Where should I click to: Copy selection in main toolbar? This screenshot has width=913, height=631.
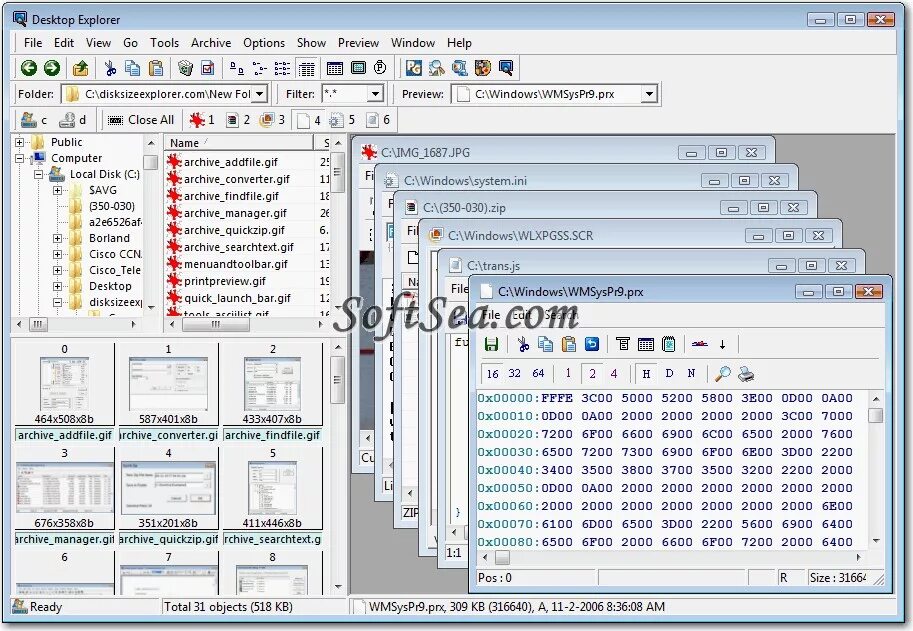click(x=133, y=68)
